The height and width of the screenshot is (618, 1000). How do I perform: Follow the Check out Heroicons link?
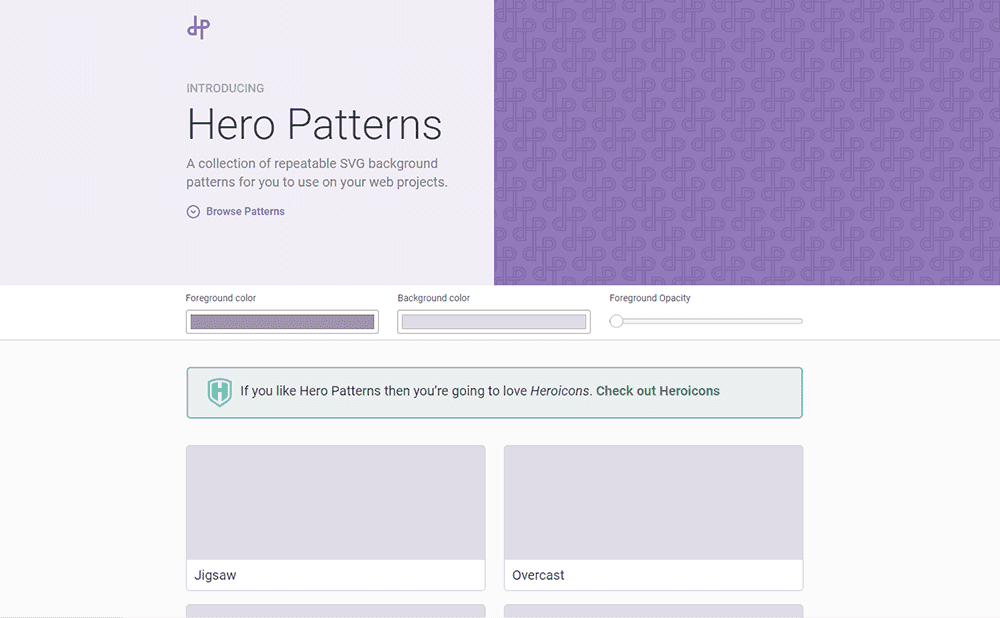[x=658, y=391]
